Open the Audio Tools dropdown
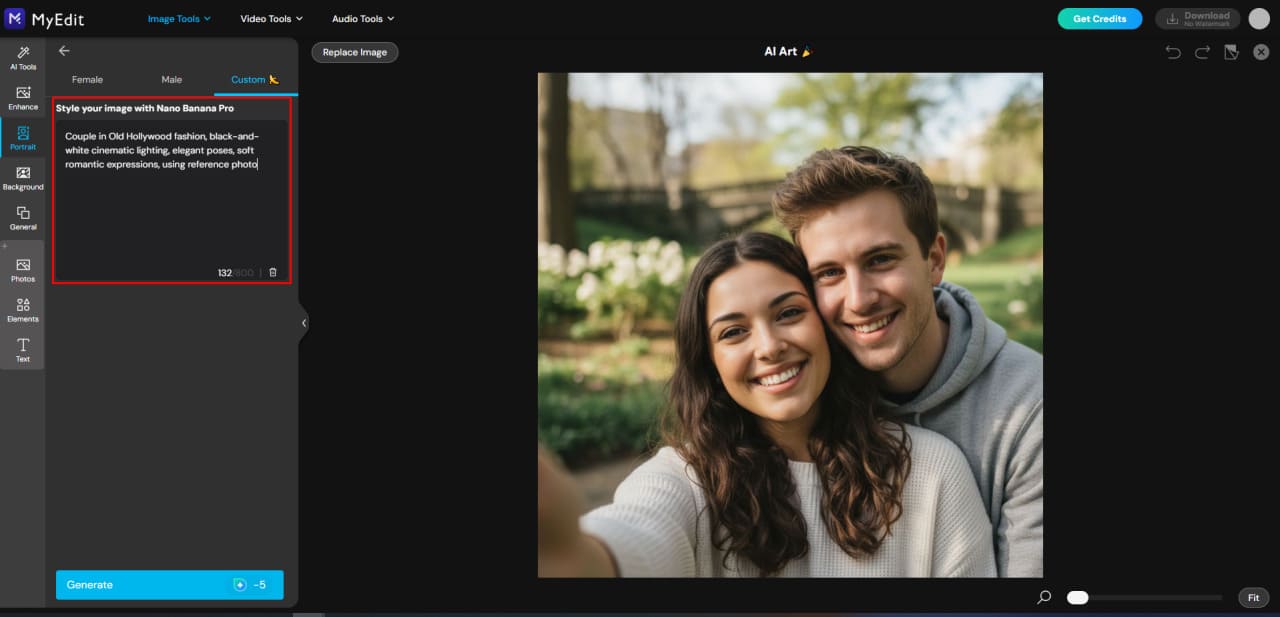The width and height of the screenshot is (1280, 617). [x=361, y=18]
